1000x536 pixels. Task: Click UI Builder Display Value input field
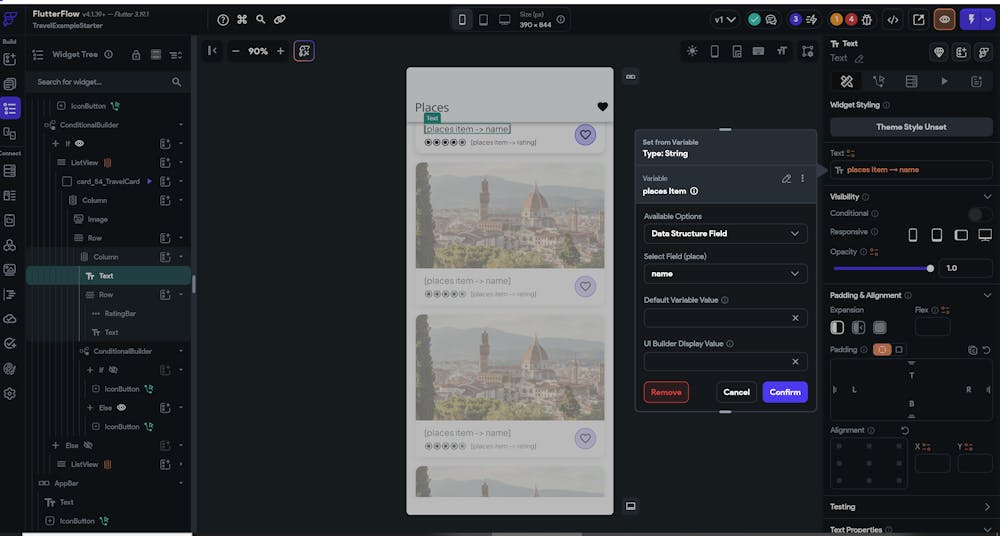pos(725,362)
